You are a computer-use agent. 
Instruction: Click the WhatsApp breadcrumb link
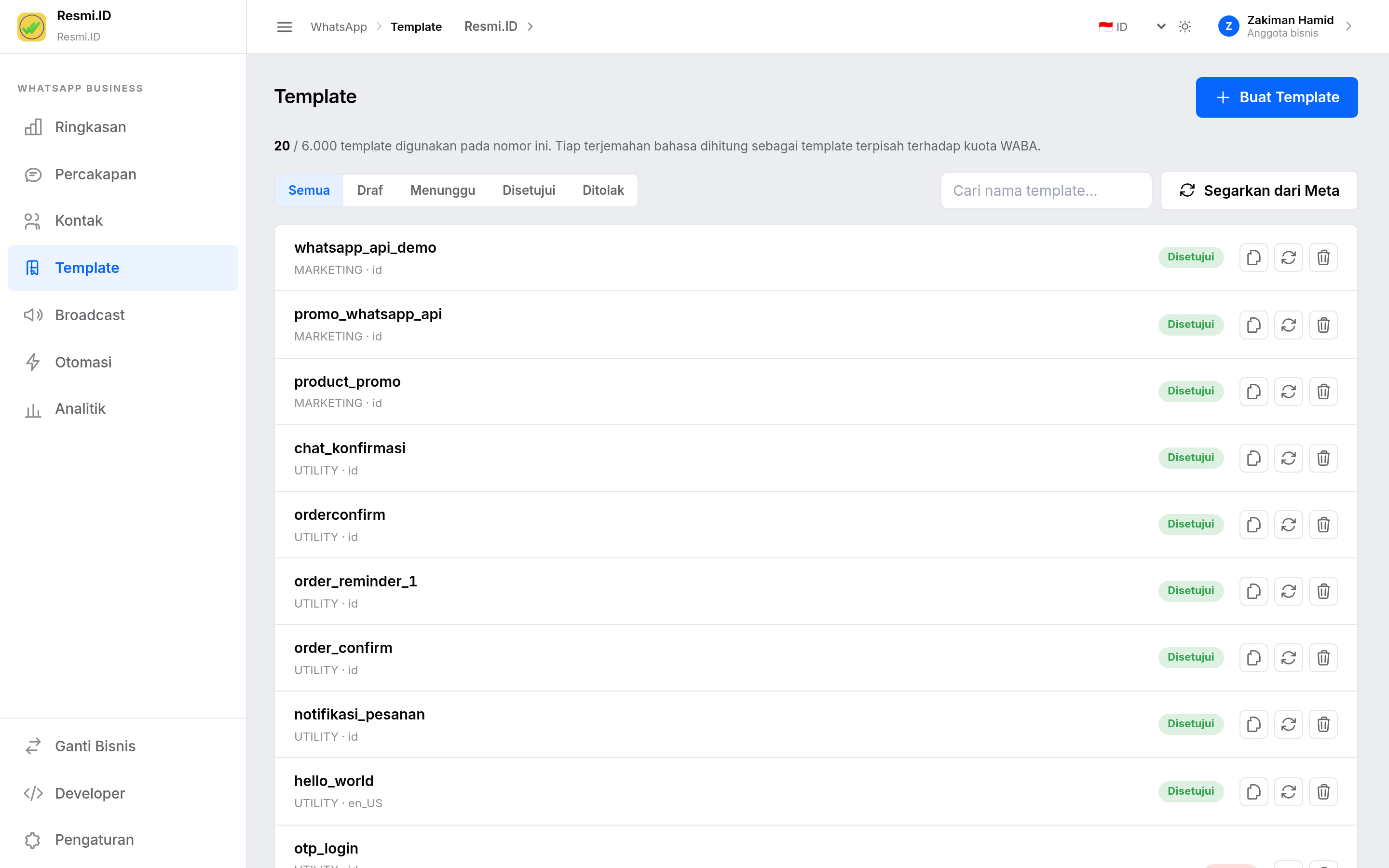339,27
